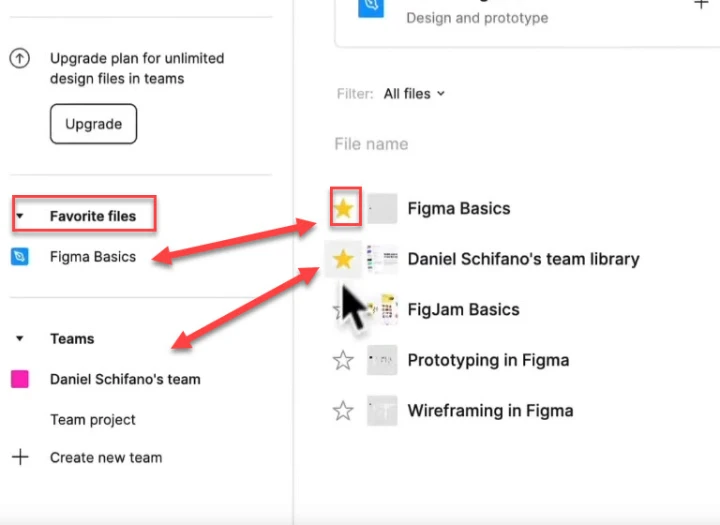The width and height of the screenshot is (720, 525).
Task: Open the All files filter dropdown
Action: (414, 94)
